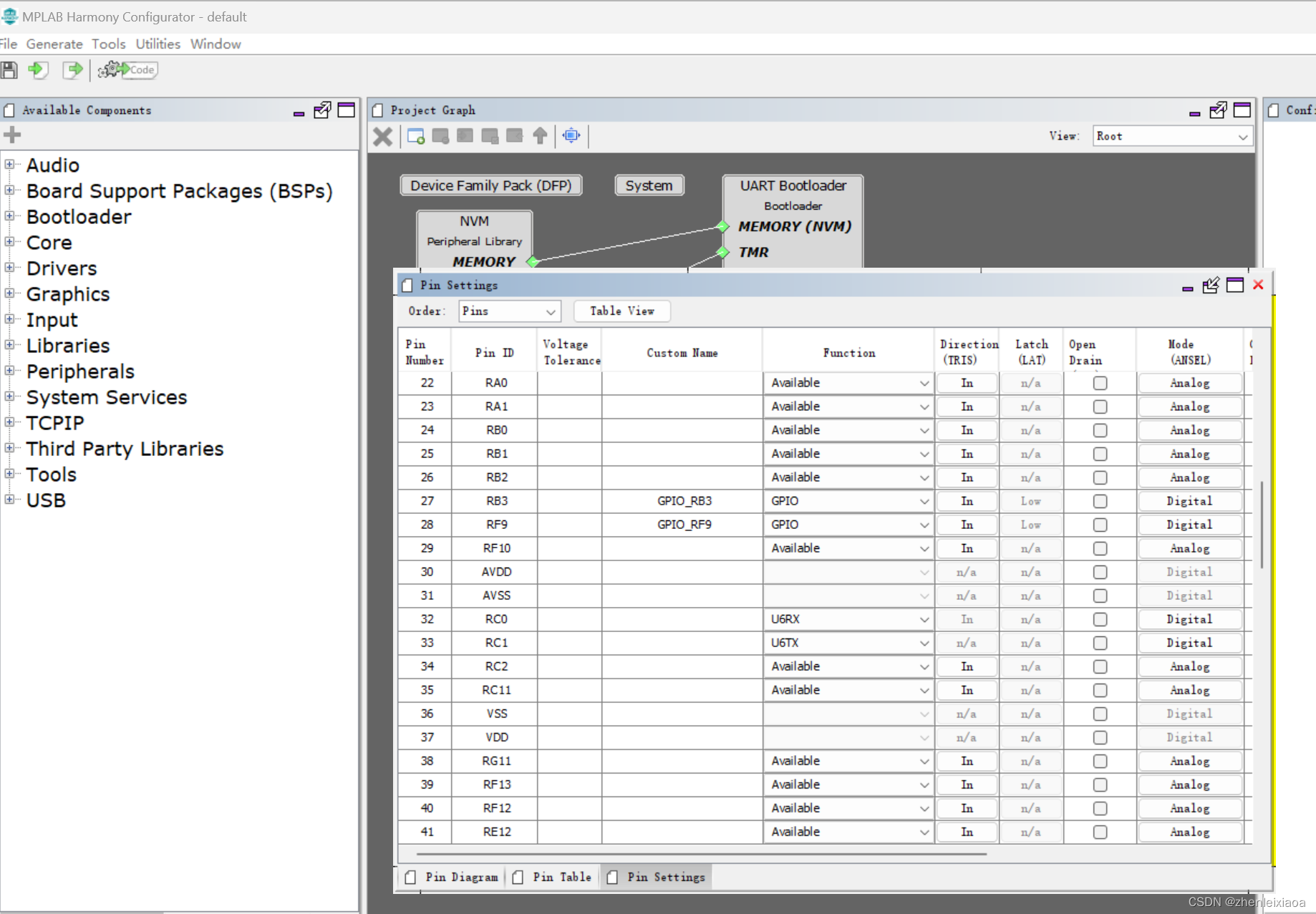This screenshot has width=1316, height=914.
Task: Add component with the plus icon
Action: coord(12,135)
